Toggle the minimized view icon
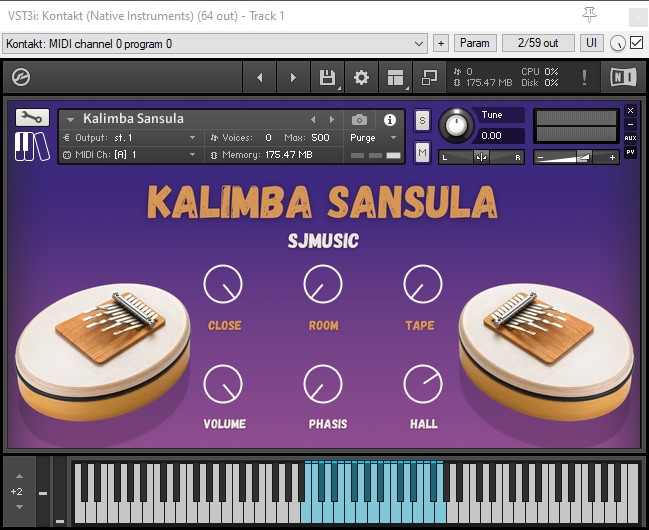Viewport: 649px width, 530px height. [429, 77]
